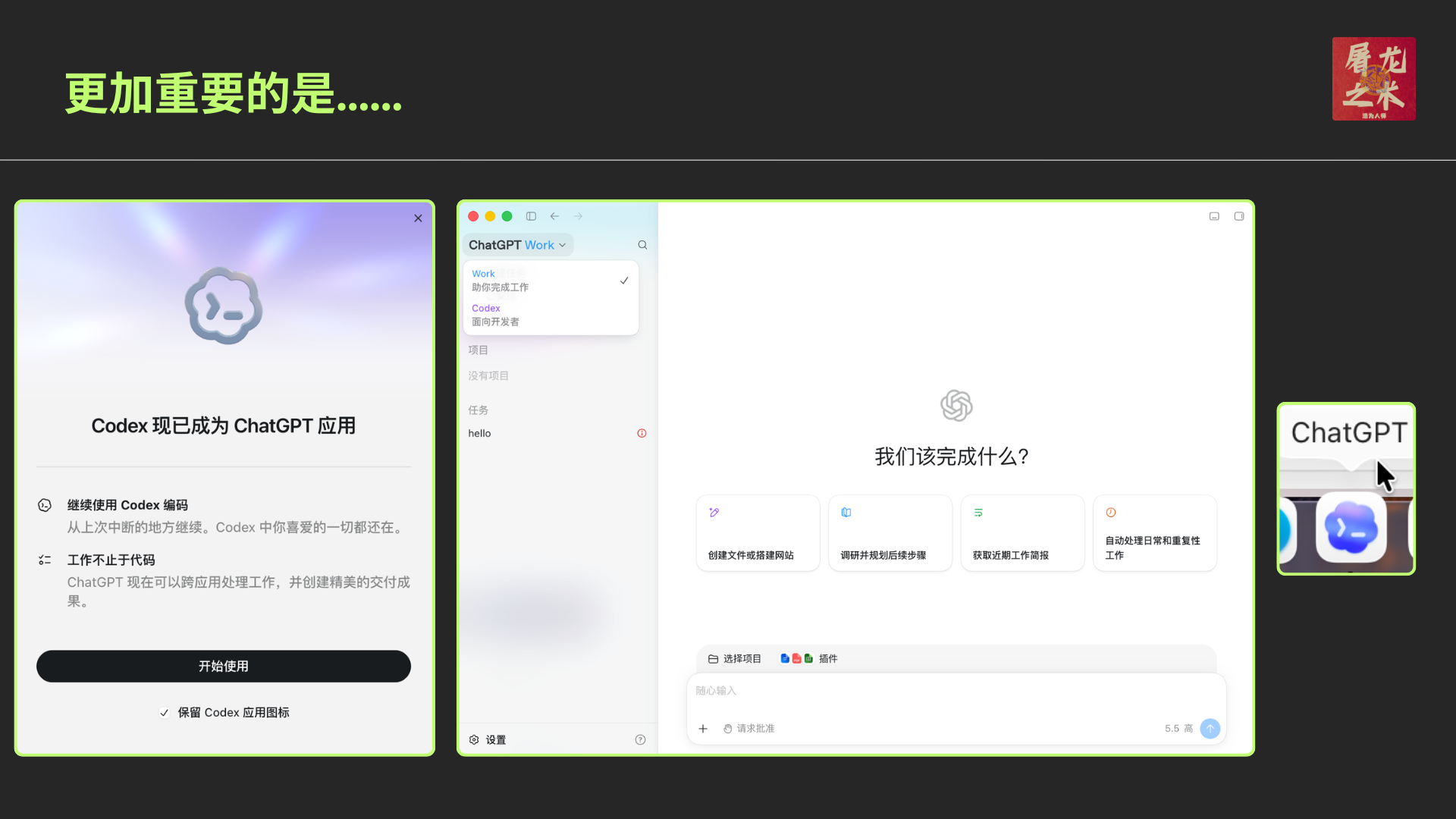This screenshot has height=819, width=1456.
Task: Click the 我们该完成什么? heading
Action: [952, 457]
